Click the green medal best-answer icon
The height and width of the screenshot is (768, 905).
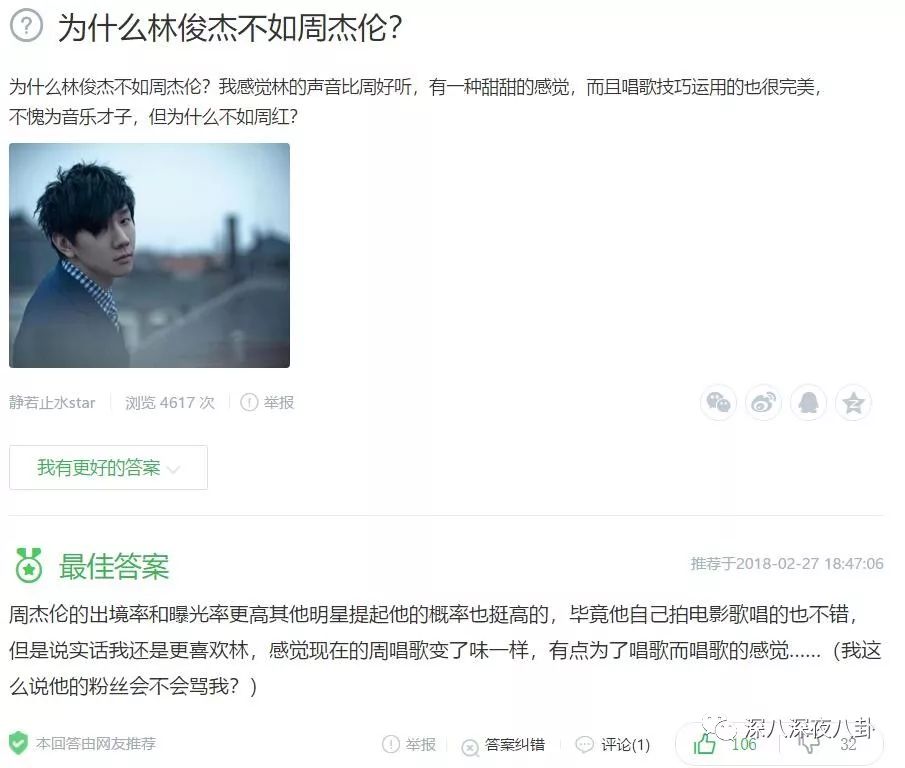point(29,565)
